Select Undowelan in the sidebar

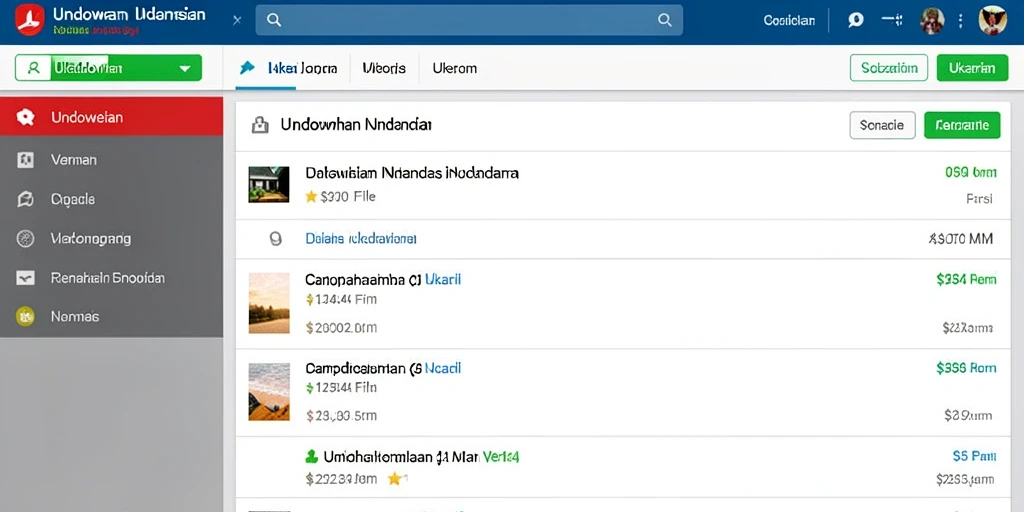112,118
